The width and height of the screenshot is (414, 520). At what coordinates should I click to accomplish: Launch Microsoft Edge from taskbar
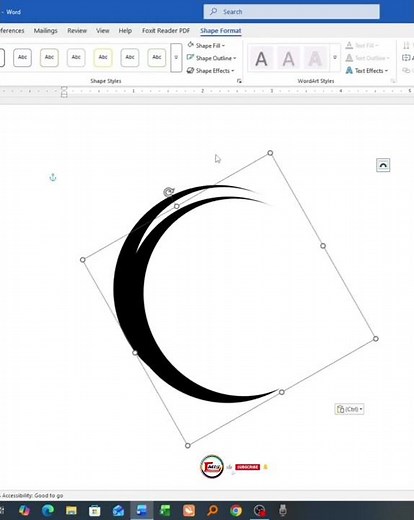coord(48,510)
